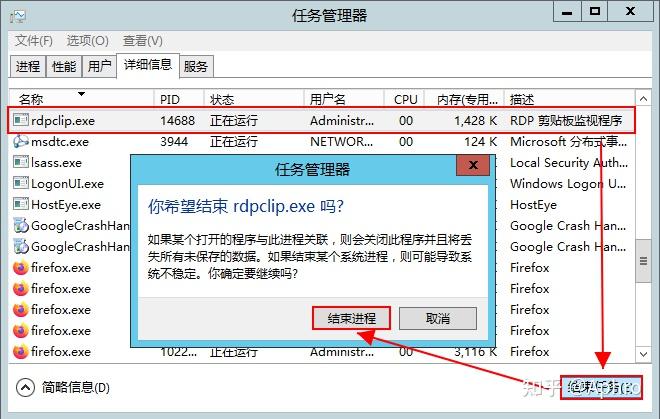660x419 pixels.
Task: Open the 文件(F) menu
Action: tap(34, 41)
